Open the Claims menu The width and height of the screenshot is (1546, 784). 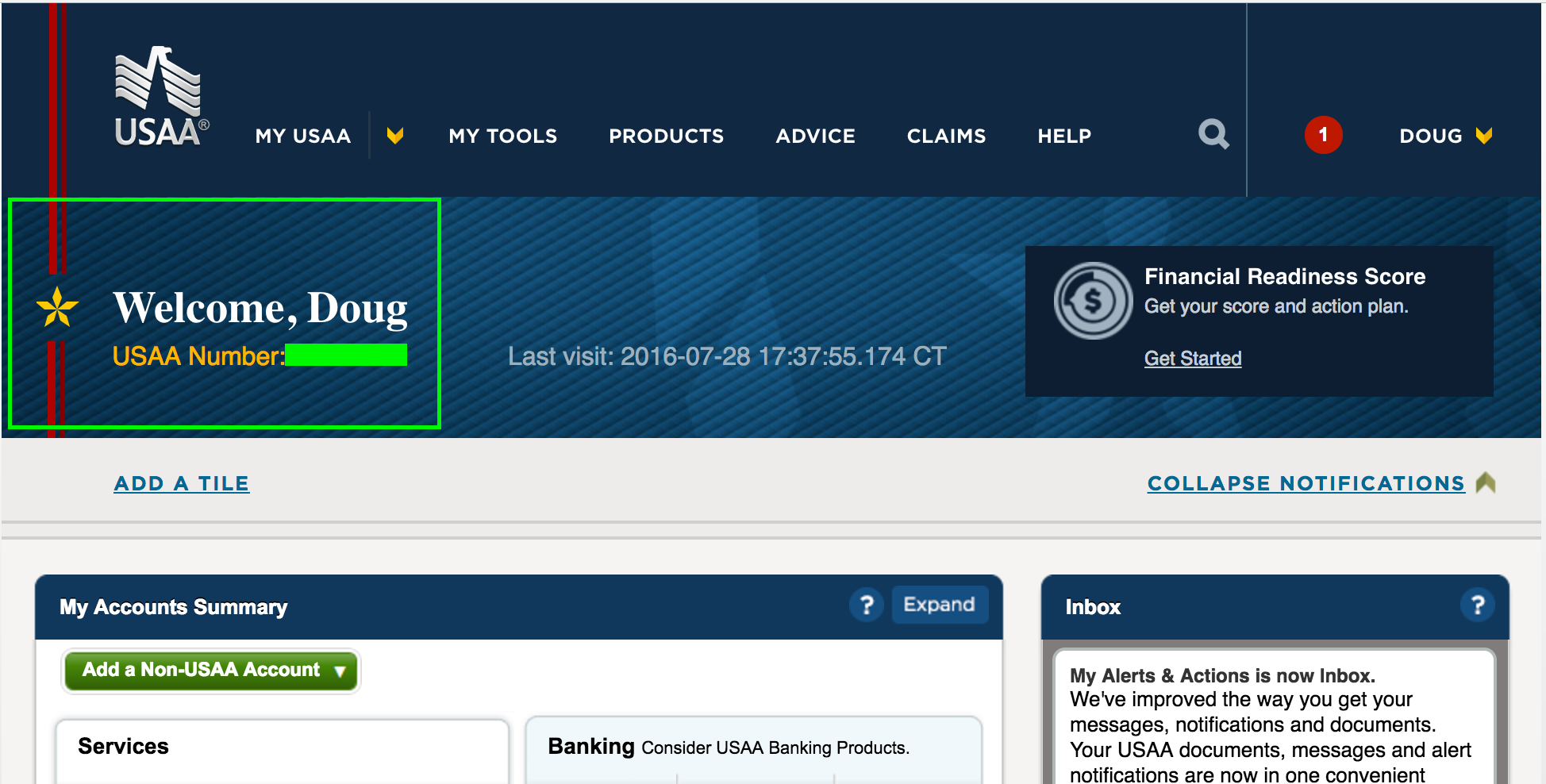pos(947,136)
